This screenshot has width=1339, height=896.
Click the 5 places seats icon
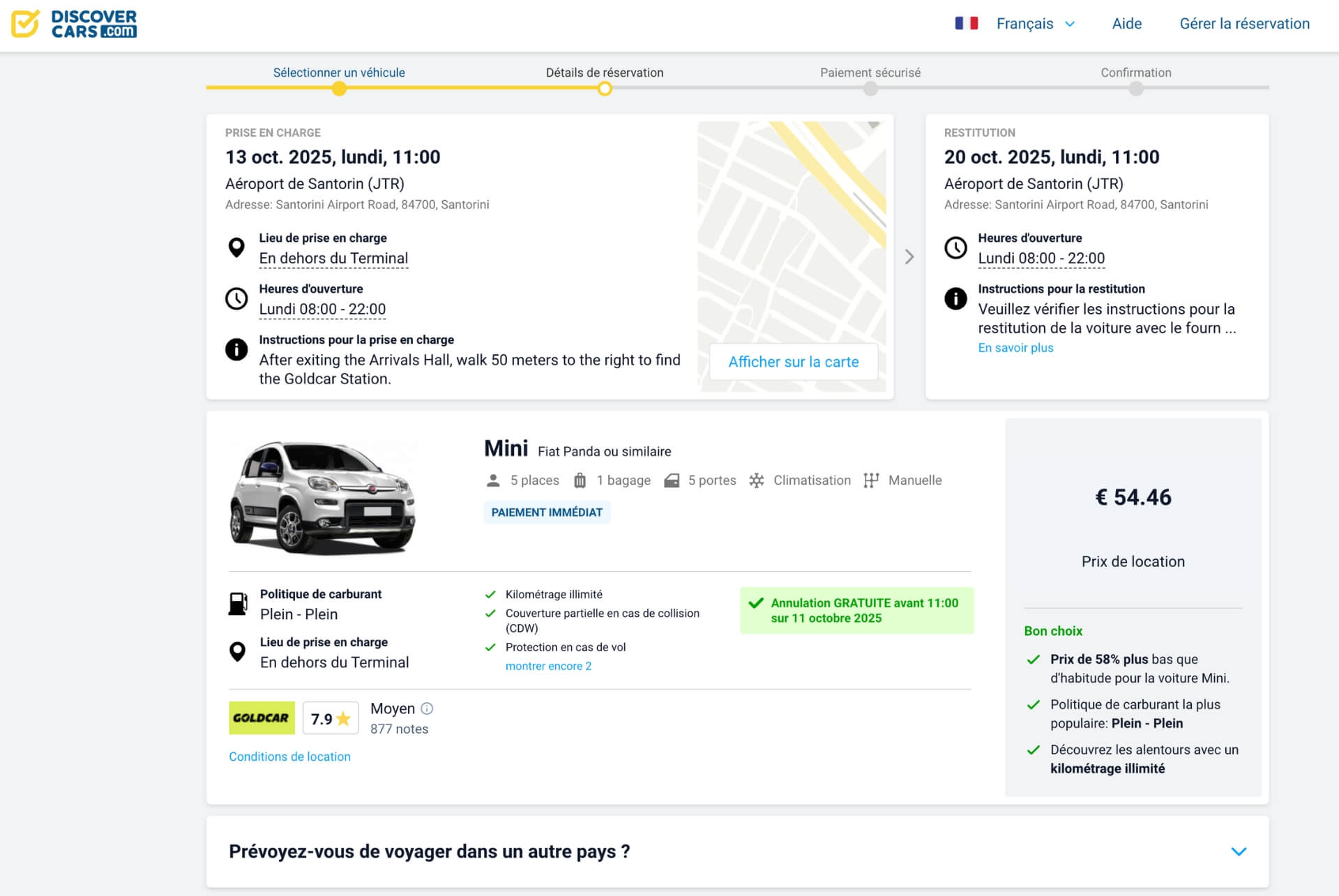493,480
